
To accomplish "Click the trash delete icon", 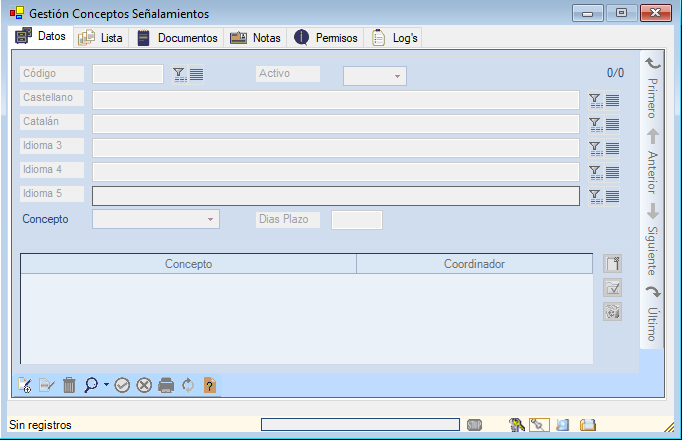I will [69, 385].
